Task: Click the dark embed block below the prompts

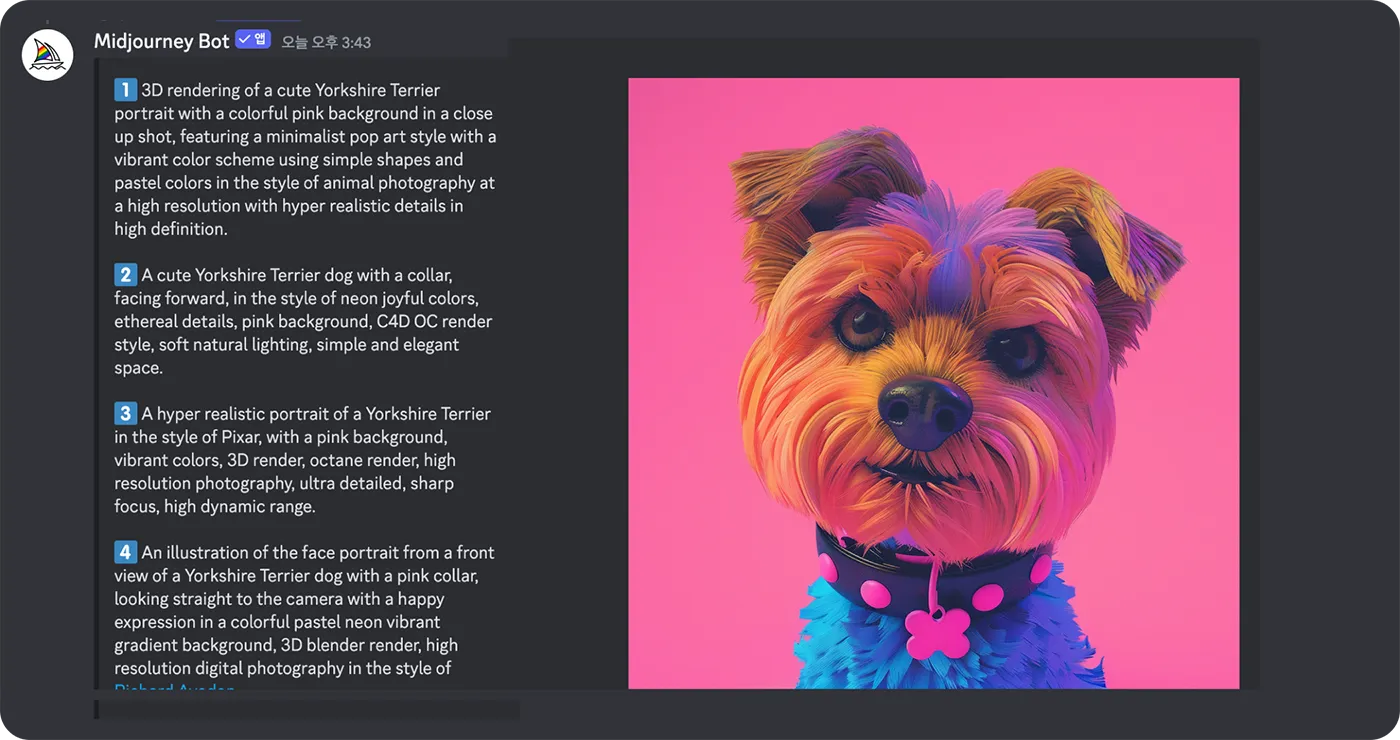Action: click(x=307, y=710)
